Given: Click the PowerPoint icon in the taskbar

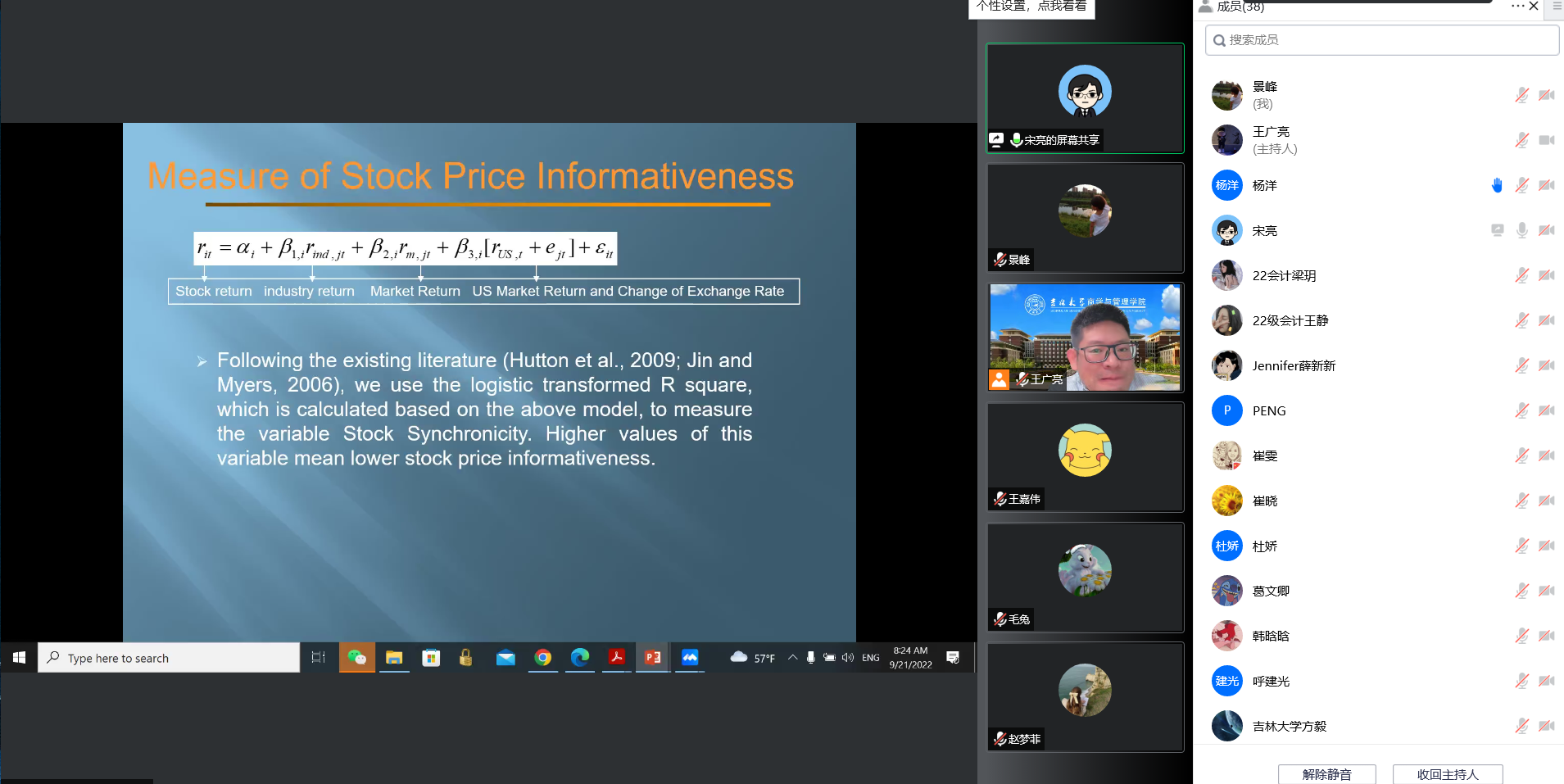Looking at the screenshot, I should pyautogui.click(x=653, y=657).
